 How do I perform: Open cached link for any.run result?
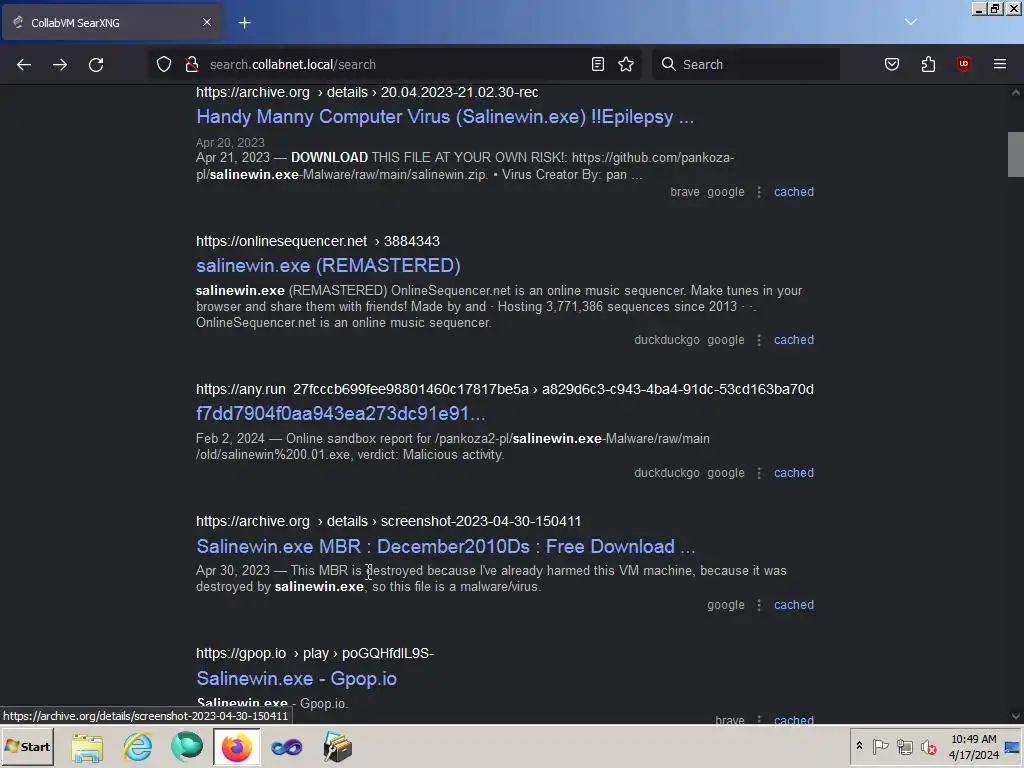793,473
